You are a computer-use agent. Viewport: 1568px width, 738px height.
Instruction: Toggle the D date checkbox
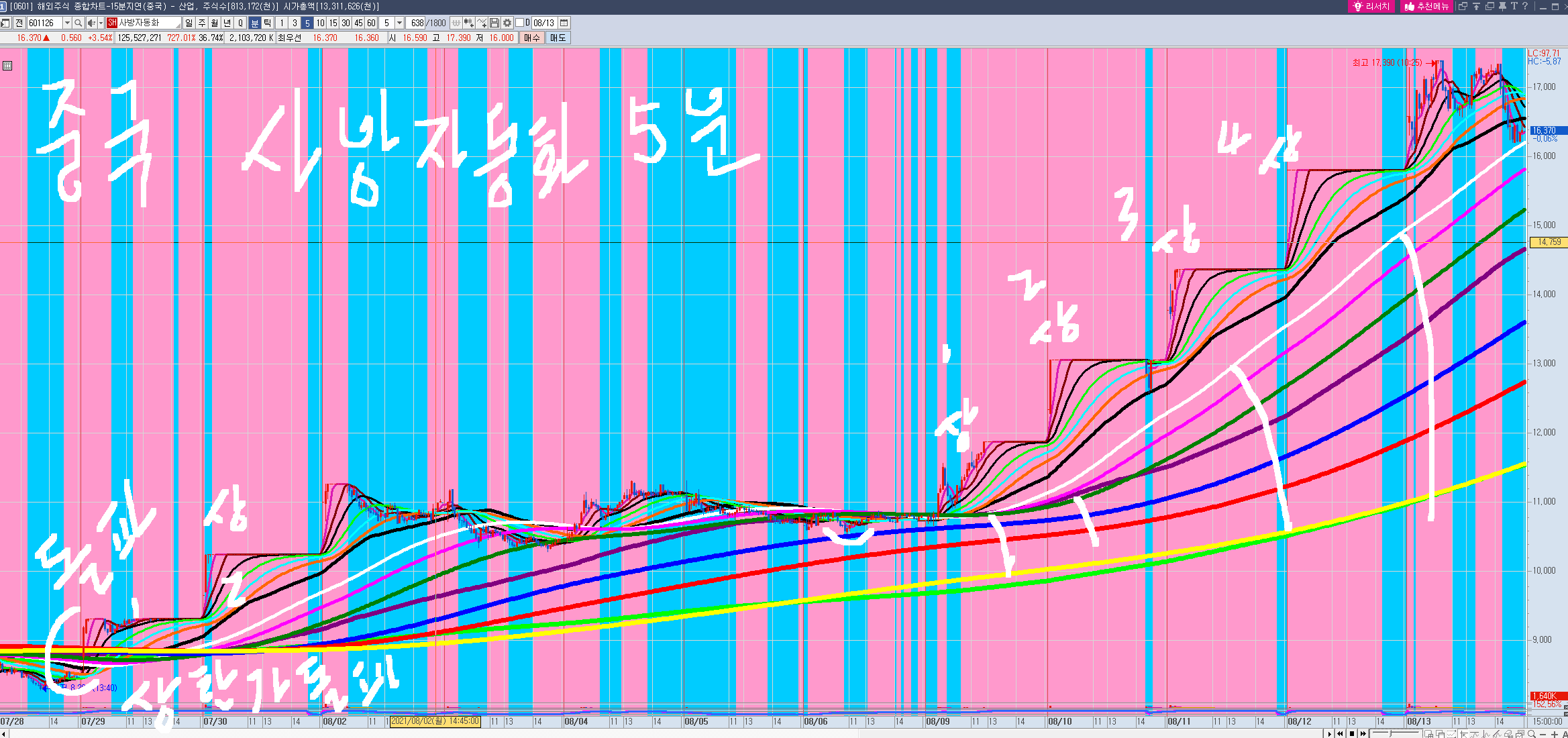[x=519, y=23]
